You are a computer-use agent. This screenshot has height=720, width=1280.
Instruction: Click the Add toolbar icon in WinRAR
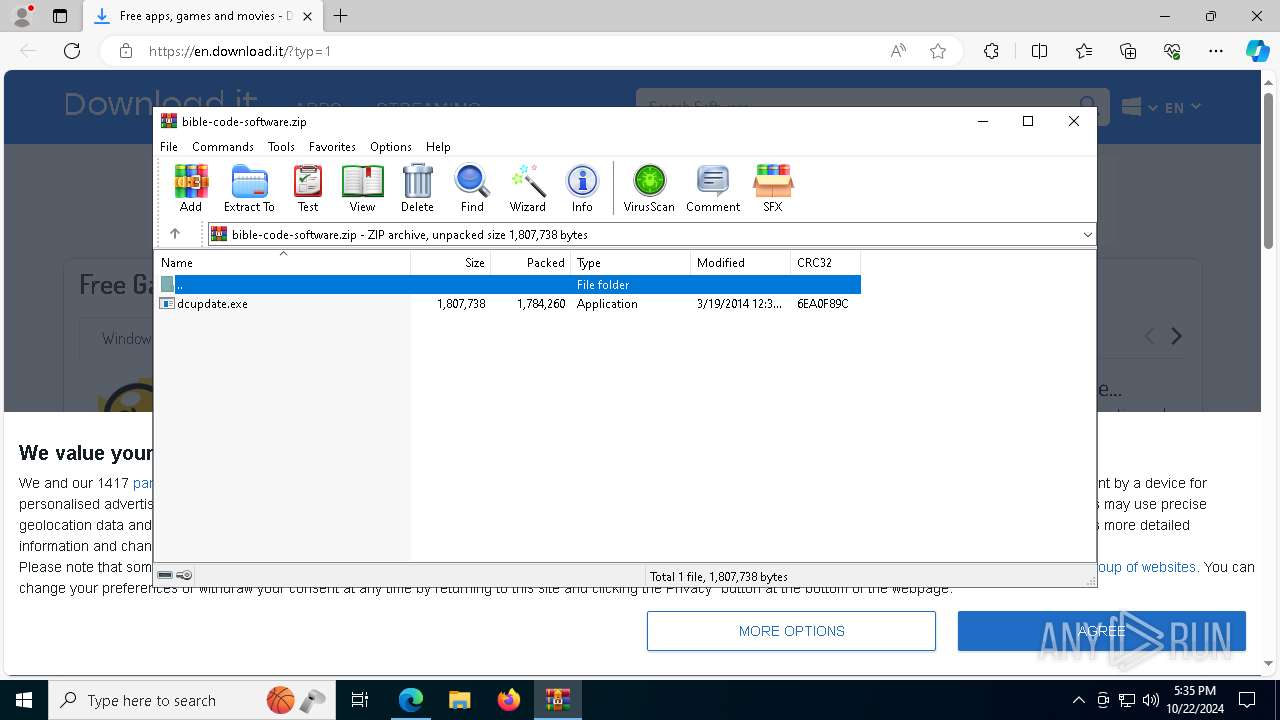(190, 188)
